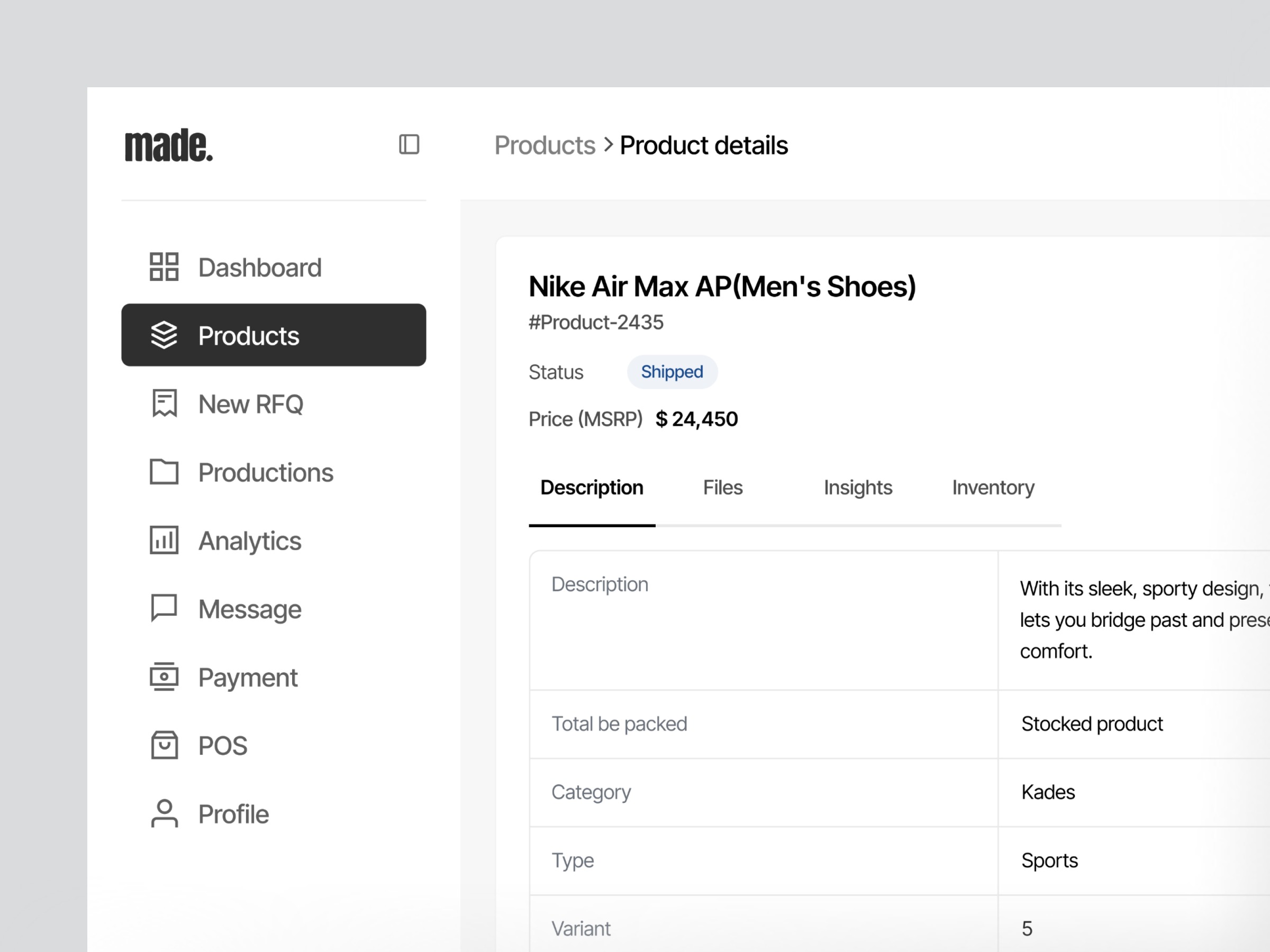Click the Product details breadcrumb

point(704,144)
